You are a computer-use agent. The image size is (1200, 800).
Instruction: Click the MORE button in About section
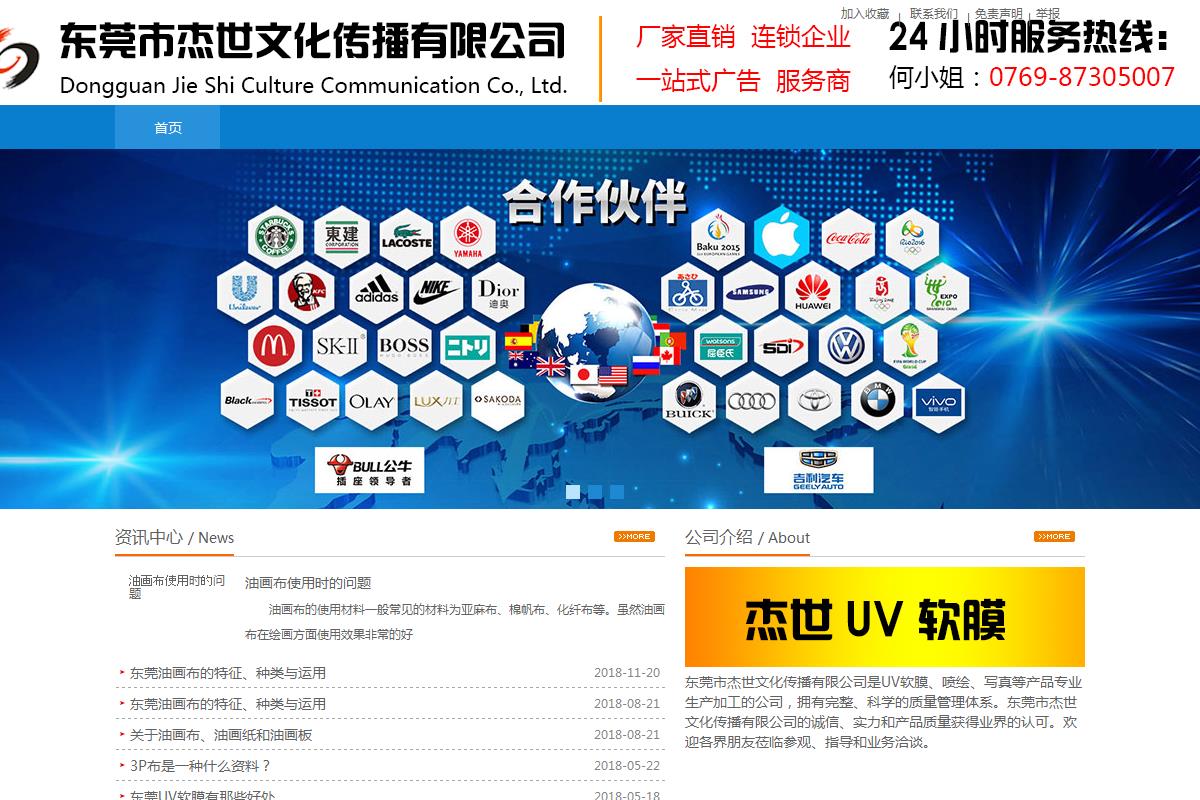[1054, 537]
